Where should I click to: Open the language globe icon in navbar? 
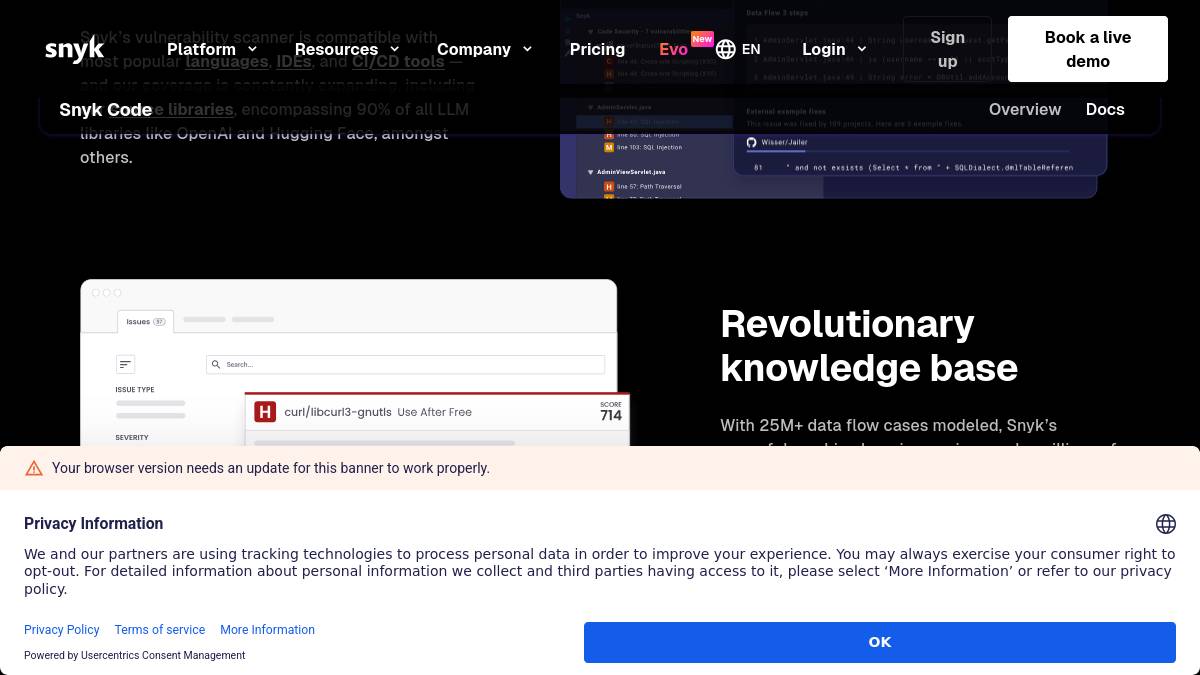[x=726, y=49]
